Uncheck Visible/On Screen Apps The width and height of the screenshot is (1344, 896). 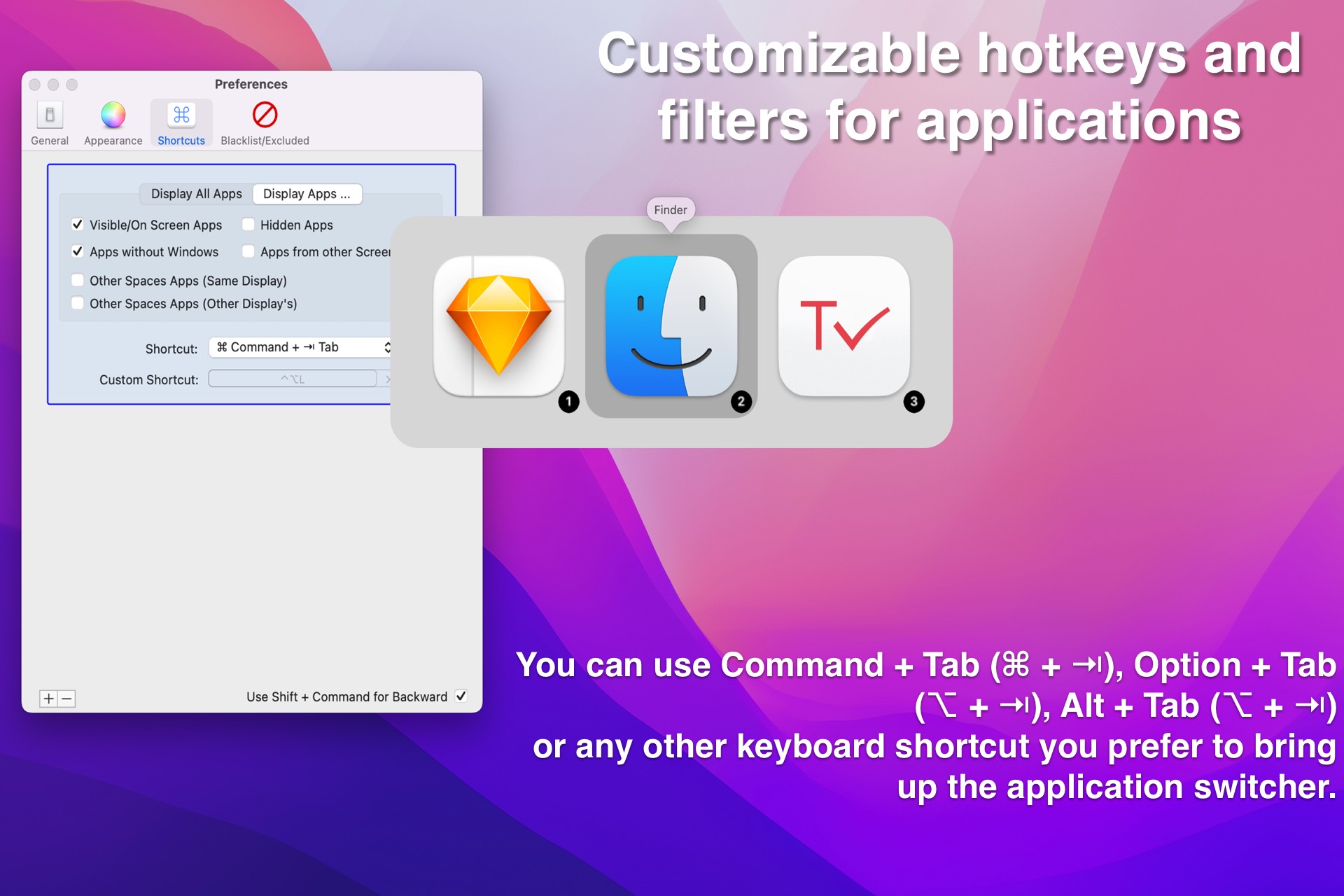78,225
